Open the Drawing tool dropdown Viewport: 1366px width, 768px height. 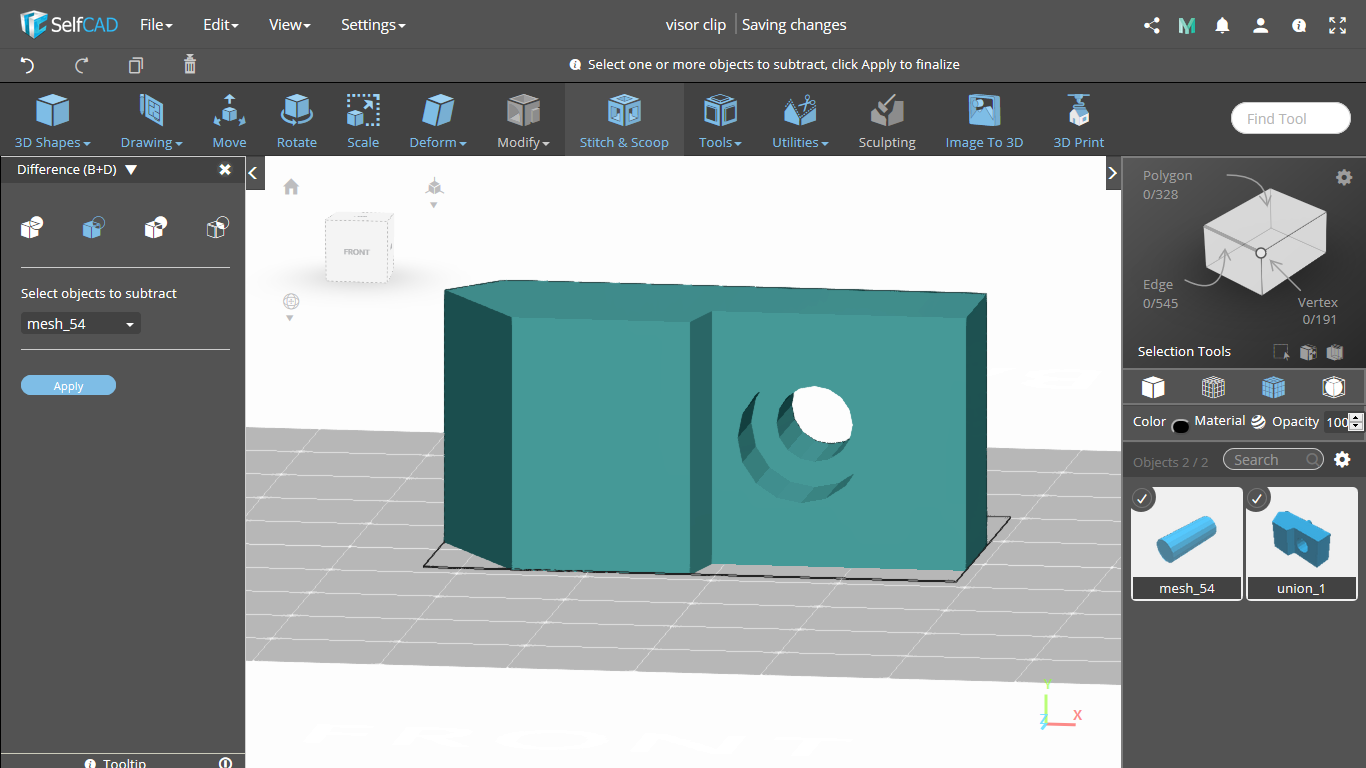pyautogui.click(x=151, y=120)
